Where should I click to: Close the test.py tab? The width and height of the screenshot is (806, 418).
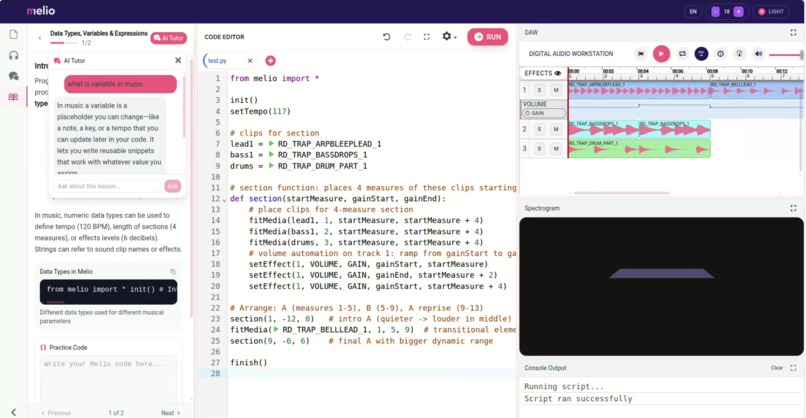(250, 61)
